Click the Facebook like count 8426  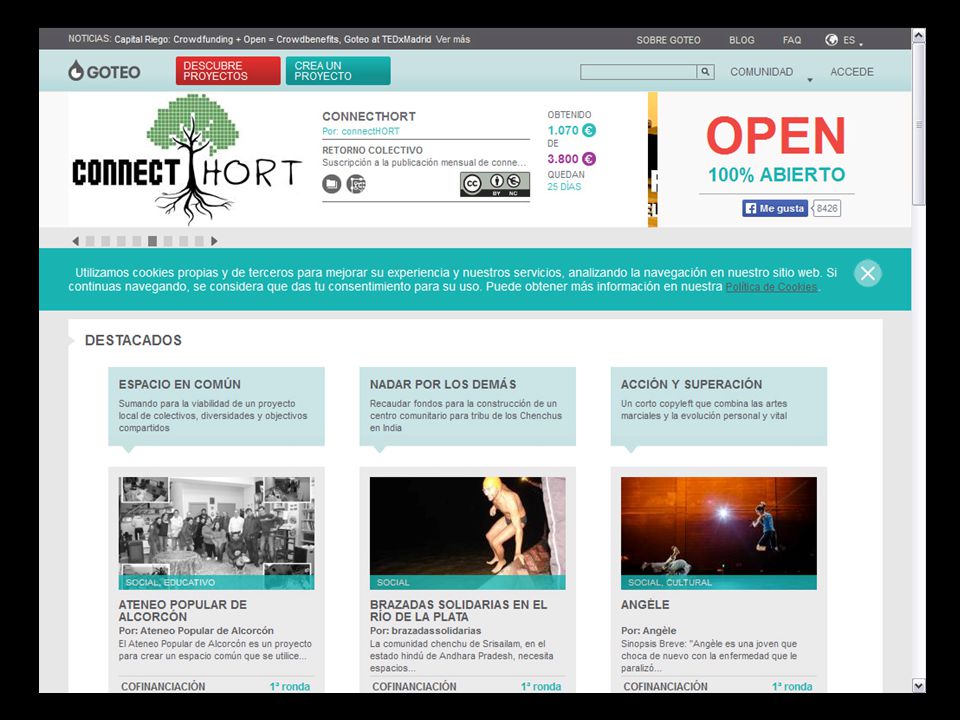click(827, 208)
